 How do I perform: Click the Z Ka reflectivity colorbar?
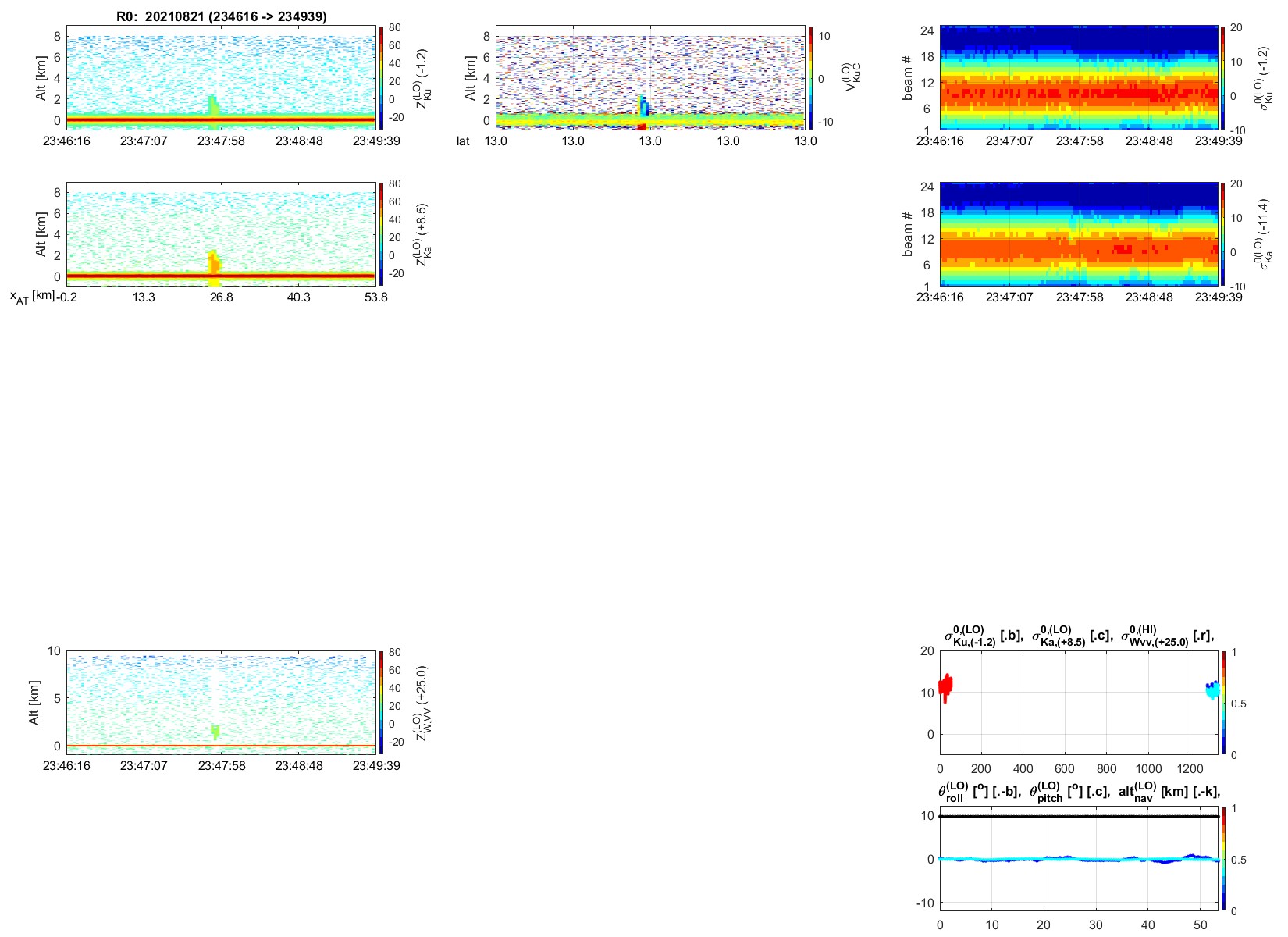(x=381, y=233)
